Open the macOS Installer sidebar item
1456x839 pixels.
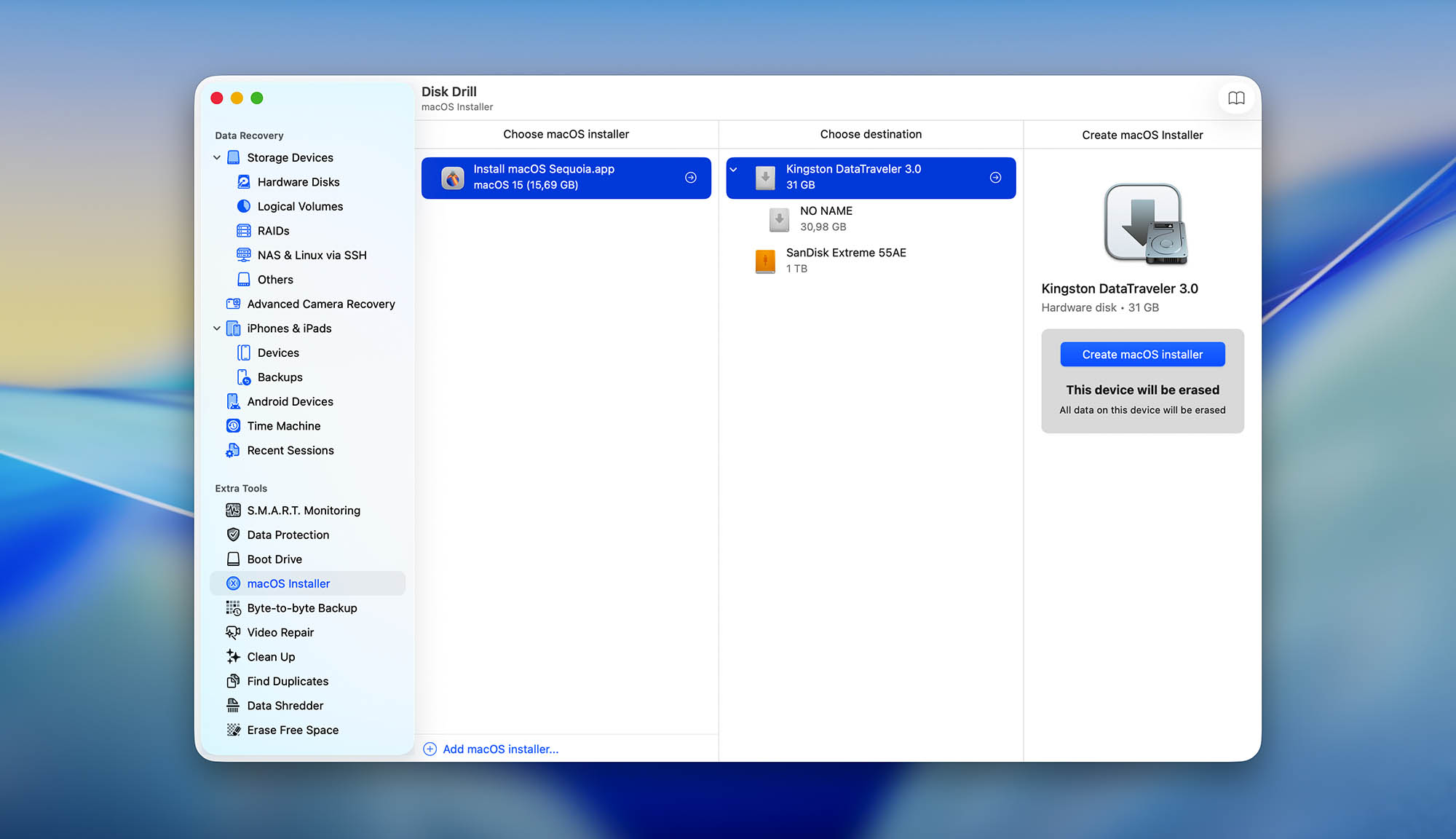(289, 583)
